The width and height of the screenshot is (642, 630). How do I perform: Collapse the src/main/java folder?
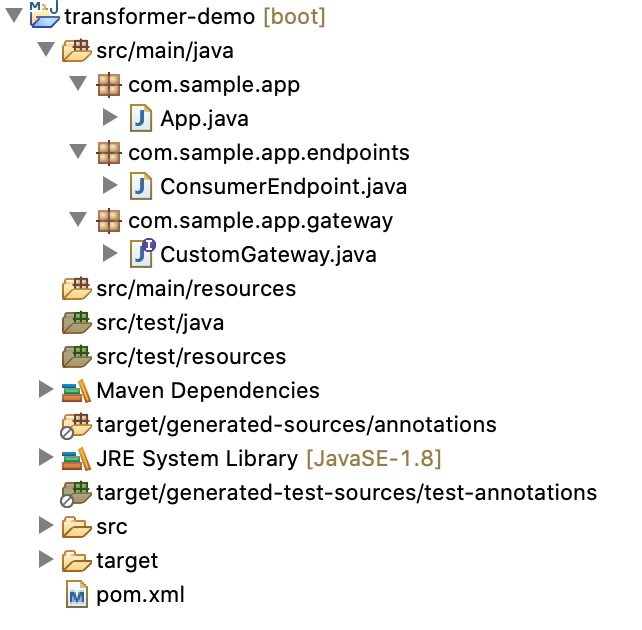(46, 50)
